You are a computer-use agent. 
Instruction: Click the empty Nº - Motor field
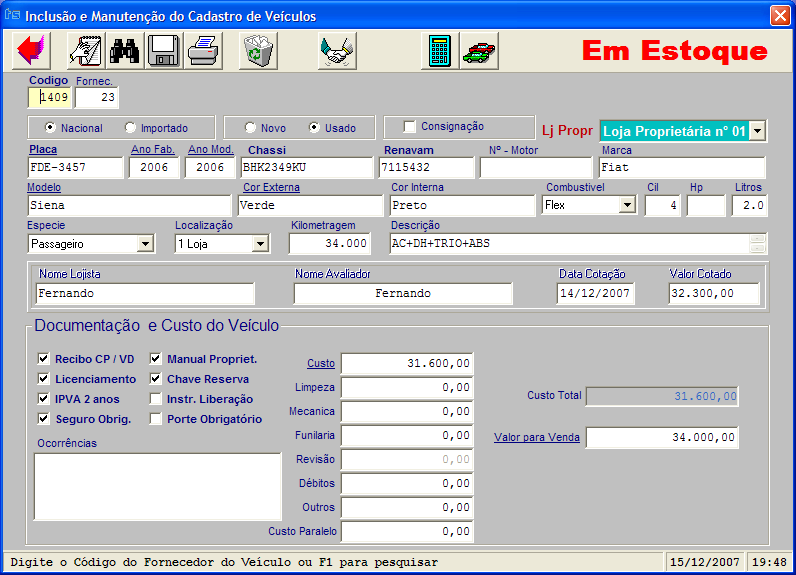pyautogui.click(x=536, y=167)
